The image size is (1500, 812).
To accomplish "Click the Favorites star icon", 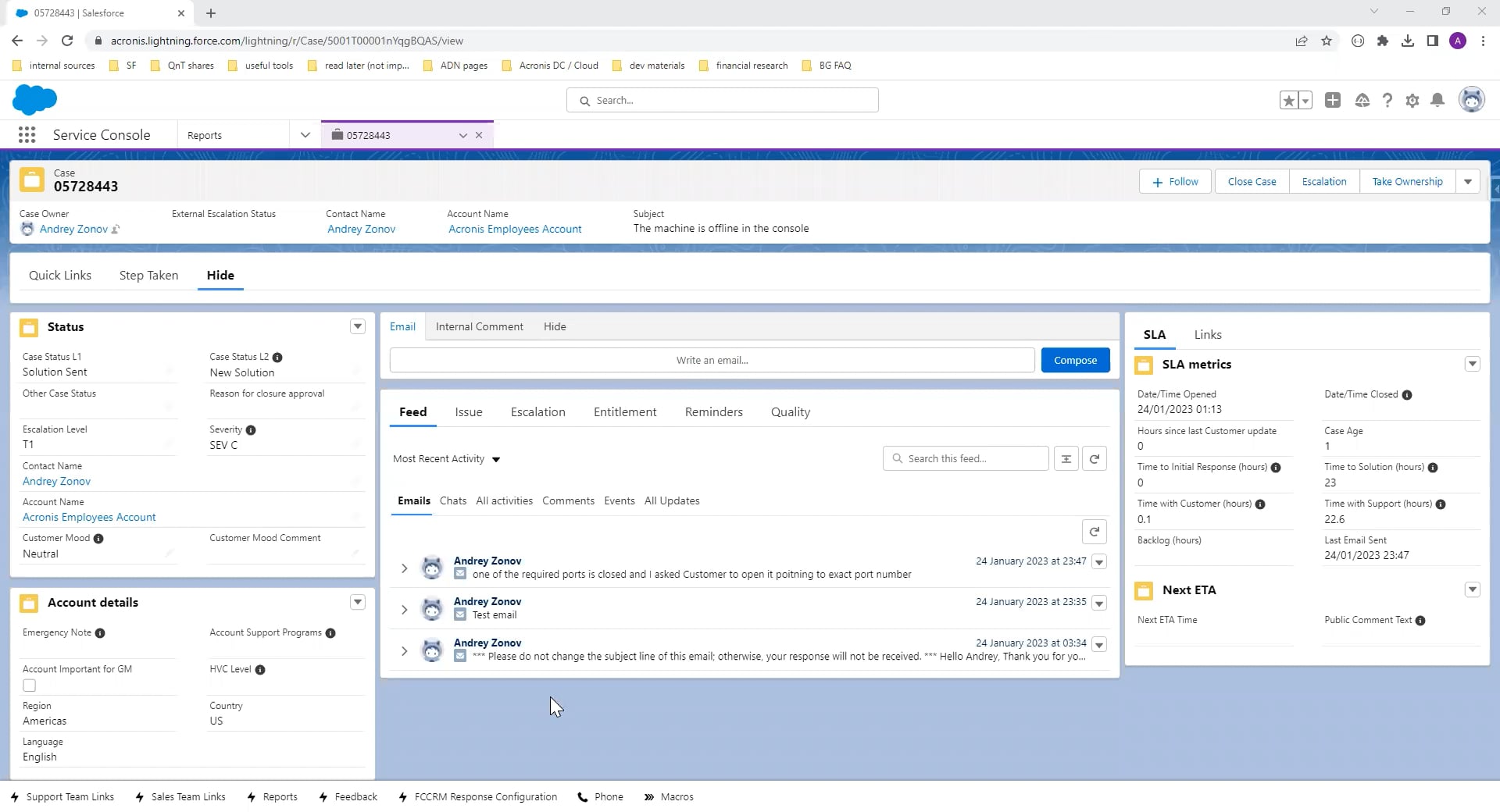I will pyautogui.click(x=1288, y=100).
